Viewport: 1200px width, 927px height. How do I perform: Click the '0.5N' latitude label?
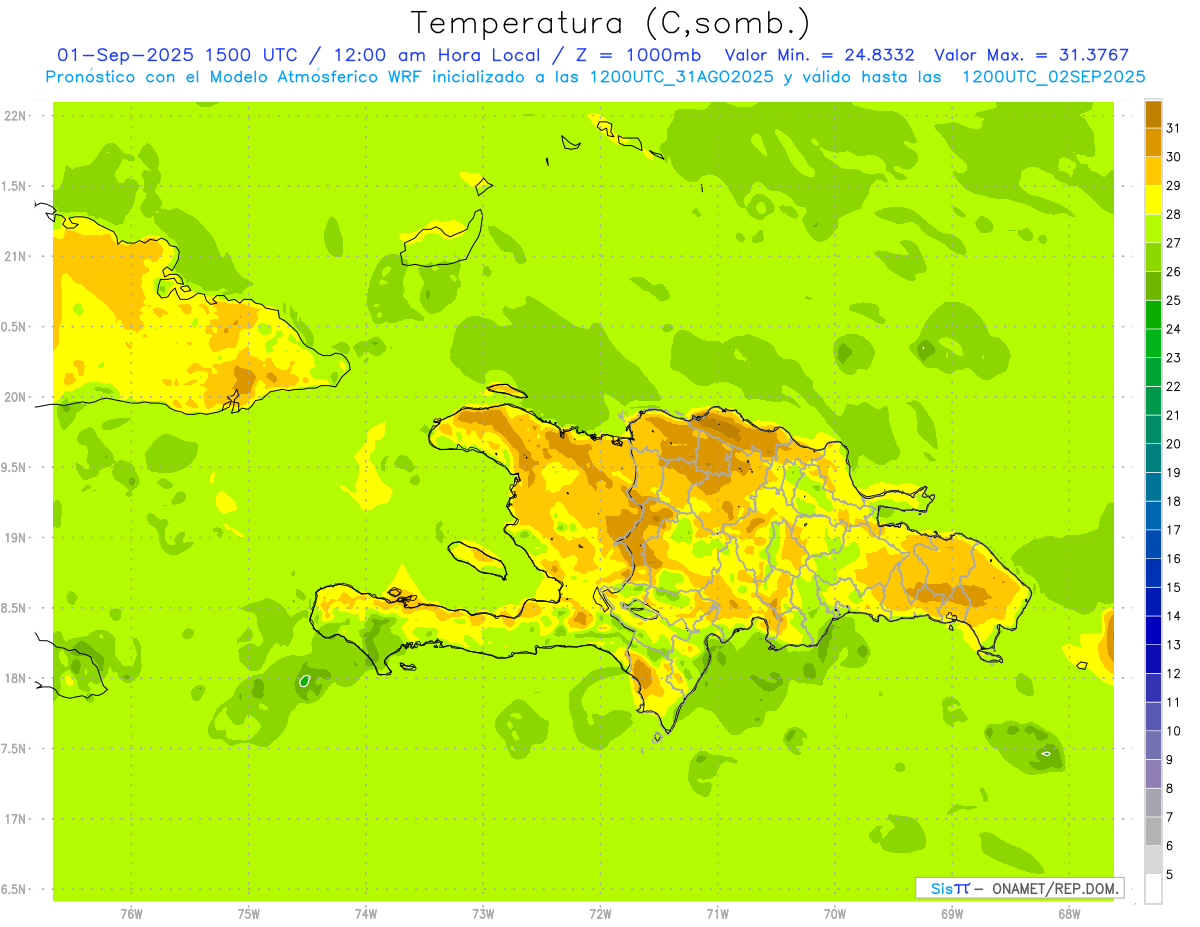point(15,327)
